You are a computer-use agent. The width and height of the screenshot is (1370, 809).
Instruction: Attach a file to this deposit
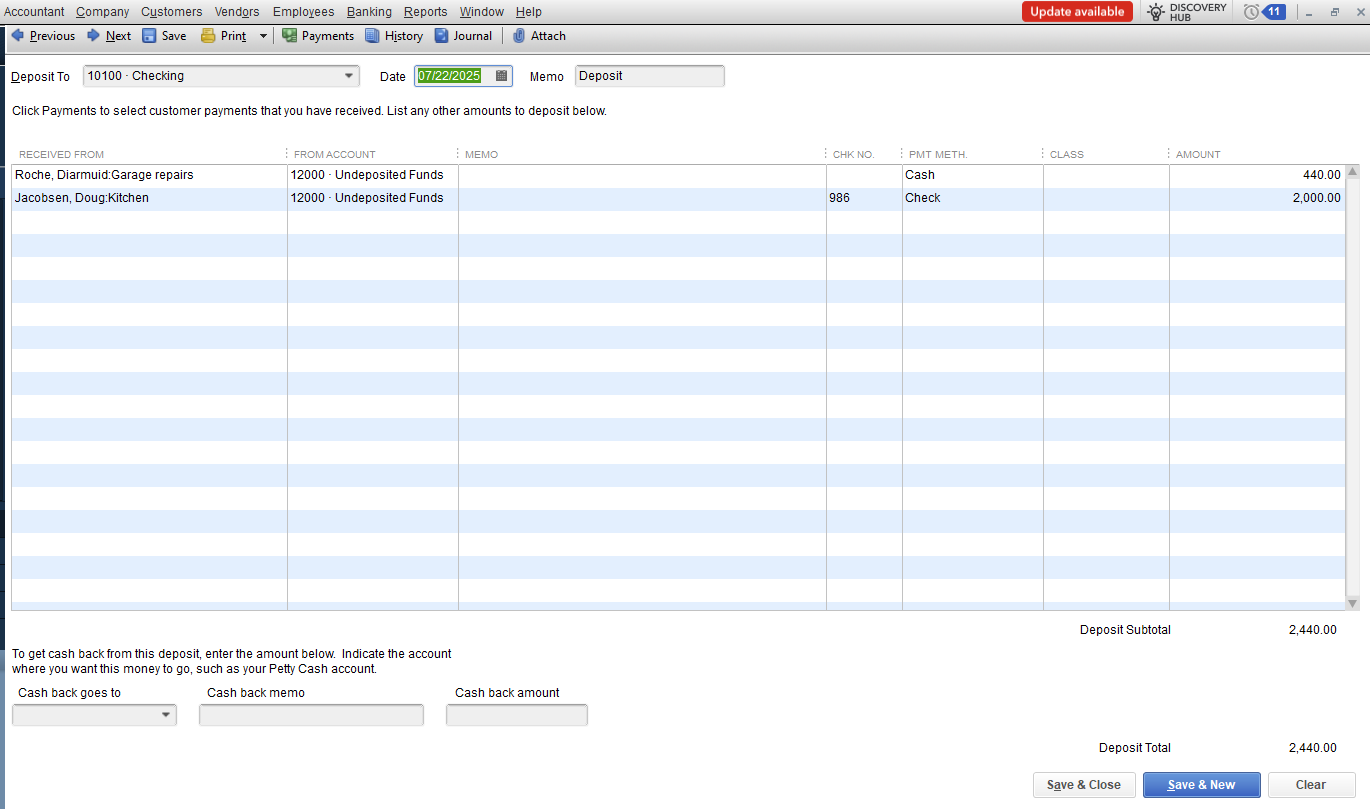[539, 36]
